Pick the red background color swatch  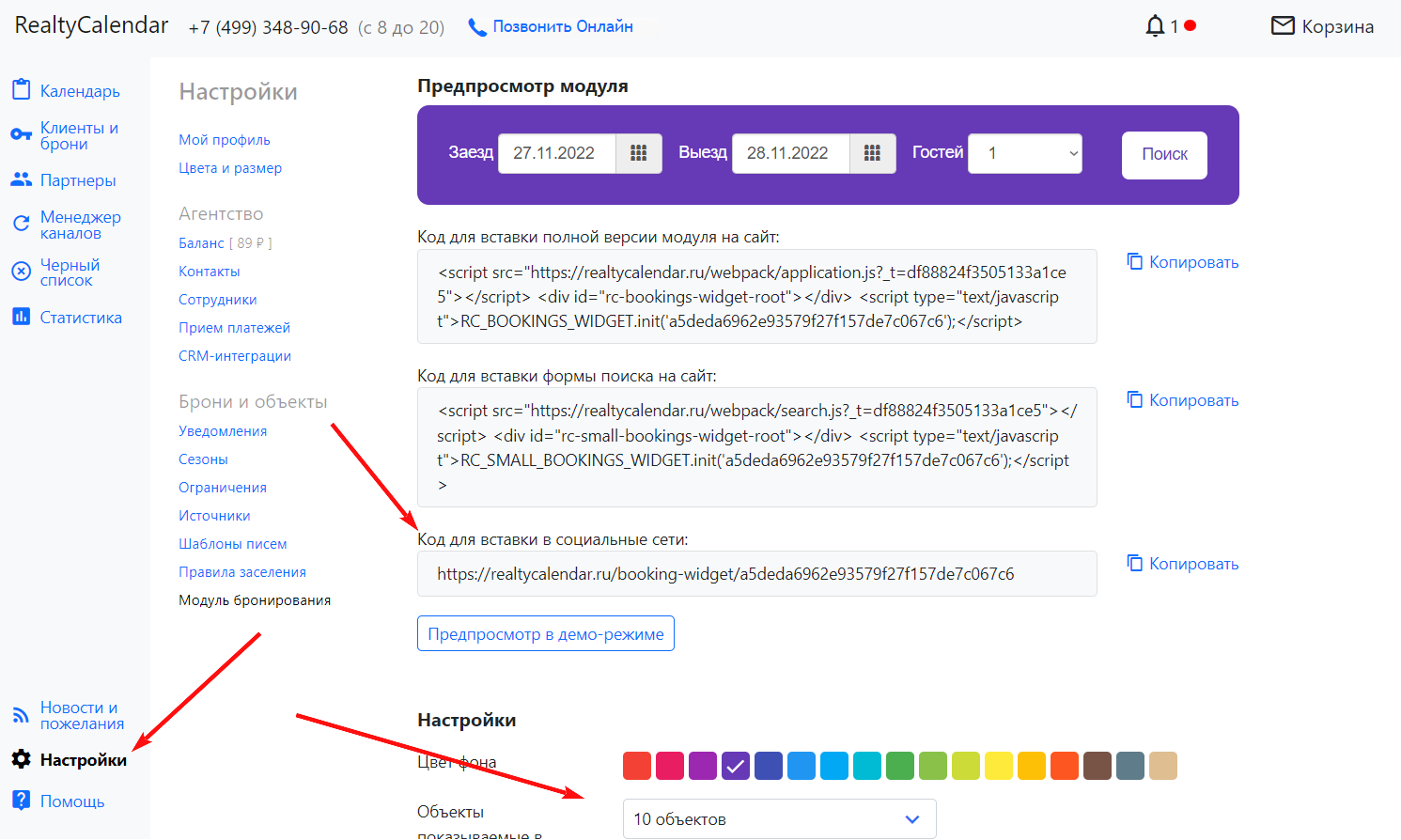pos(637,766)
